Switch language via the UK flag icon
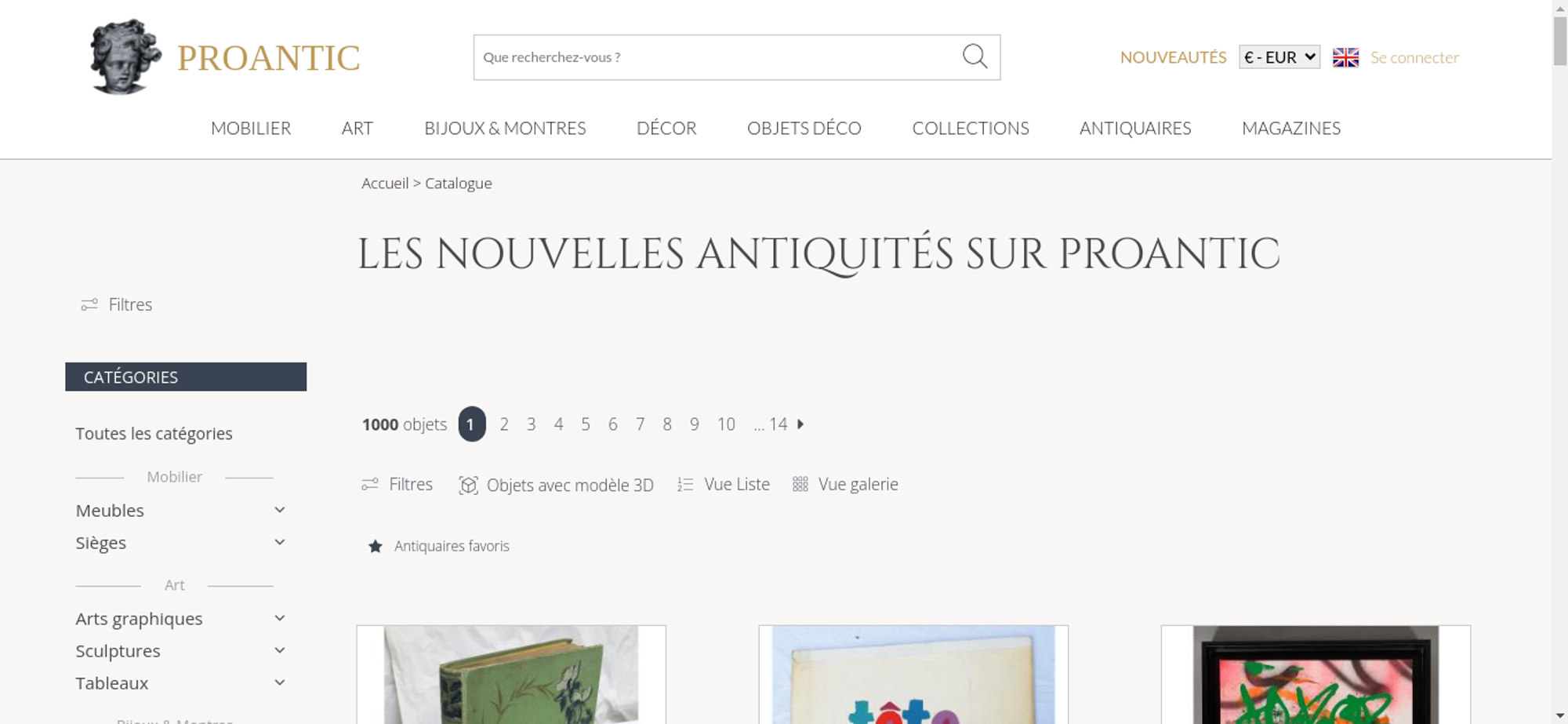This screenshot has width=1568, height=724. (1345, 57)
